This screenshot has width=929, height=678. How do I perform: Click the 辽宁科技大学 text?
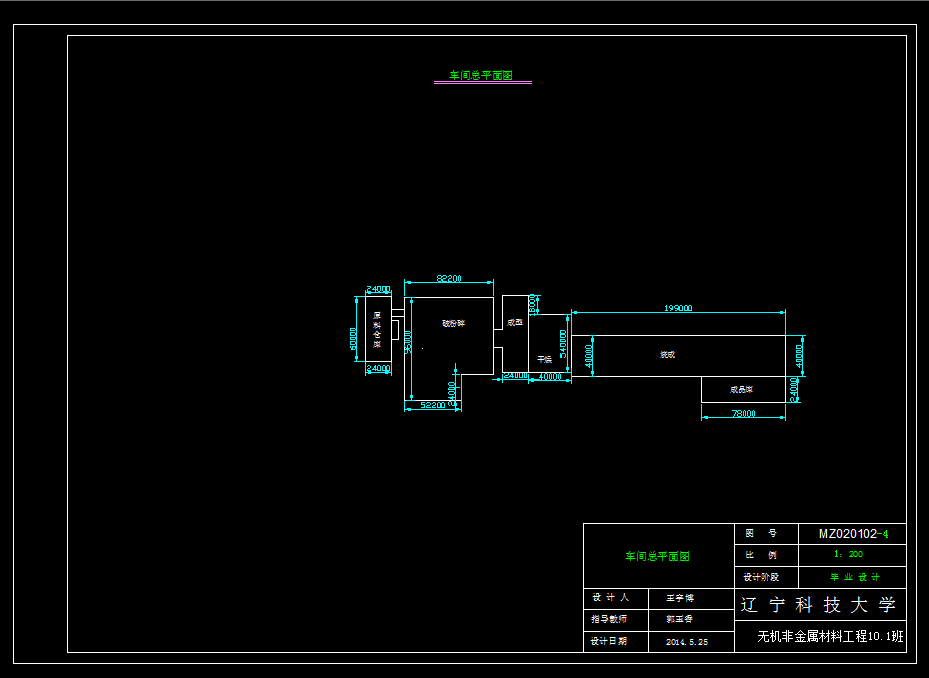[818, 605]
